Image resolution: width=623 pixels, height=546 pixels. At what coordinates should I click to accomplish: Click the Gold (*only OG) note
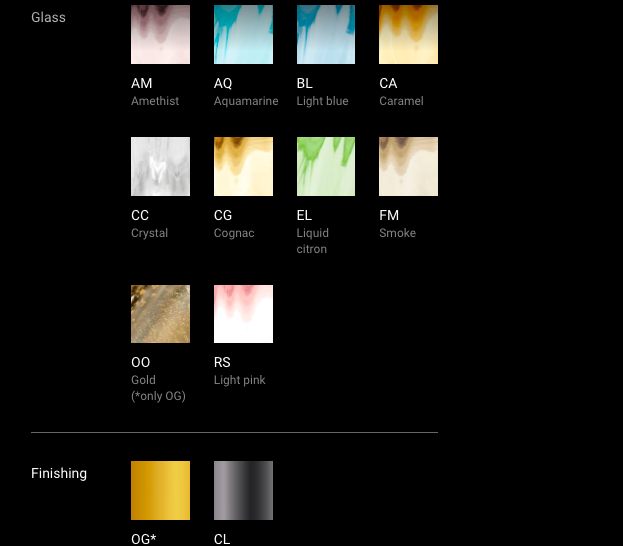point(158,388)
